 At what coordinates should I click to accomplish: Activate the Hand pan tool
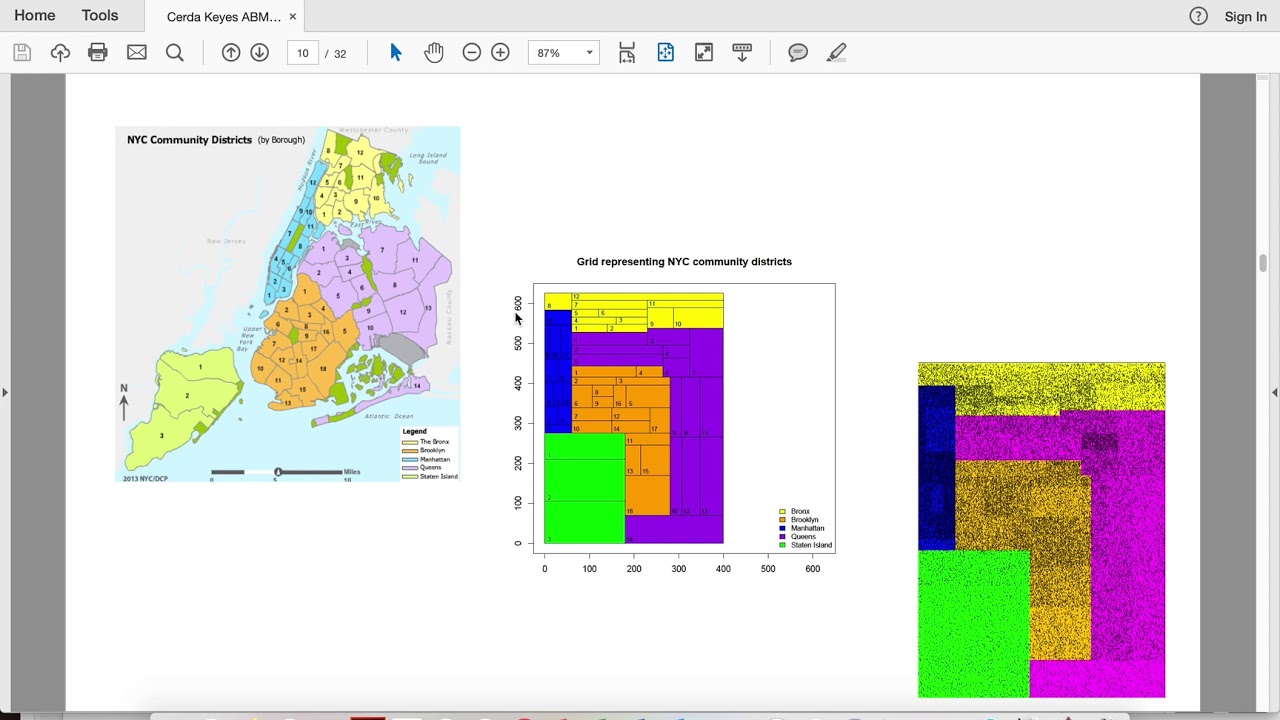tap(433, 53)
